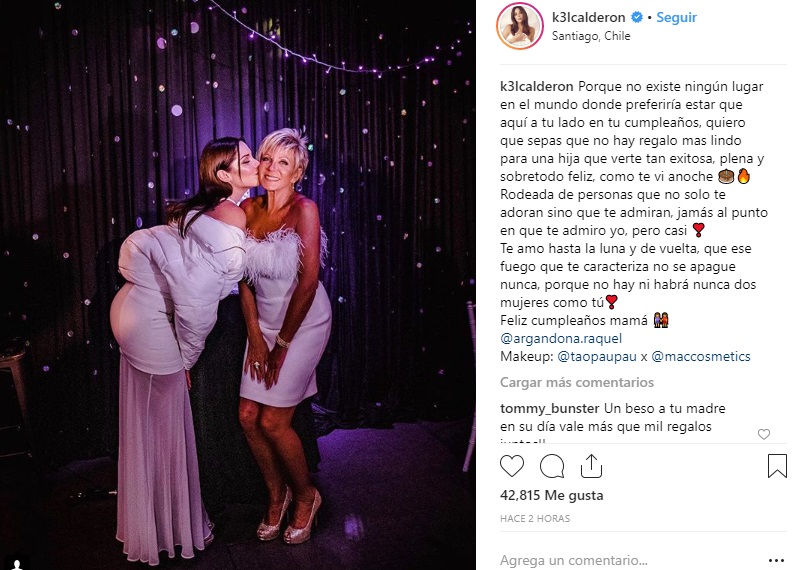
Task: Expand comments with Cargar más comentarios
Action: [x=577, y=382]
